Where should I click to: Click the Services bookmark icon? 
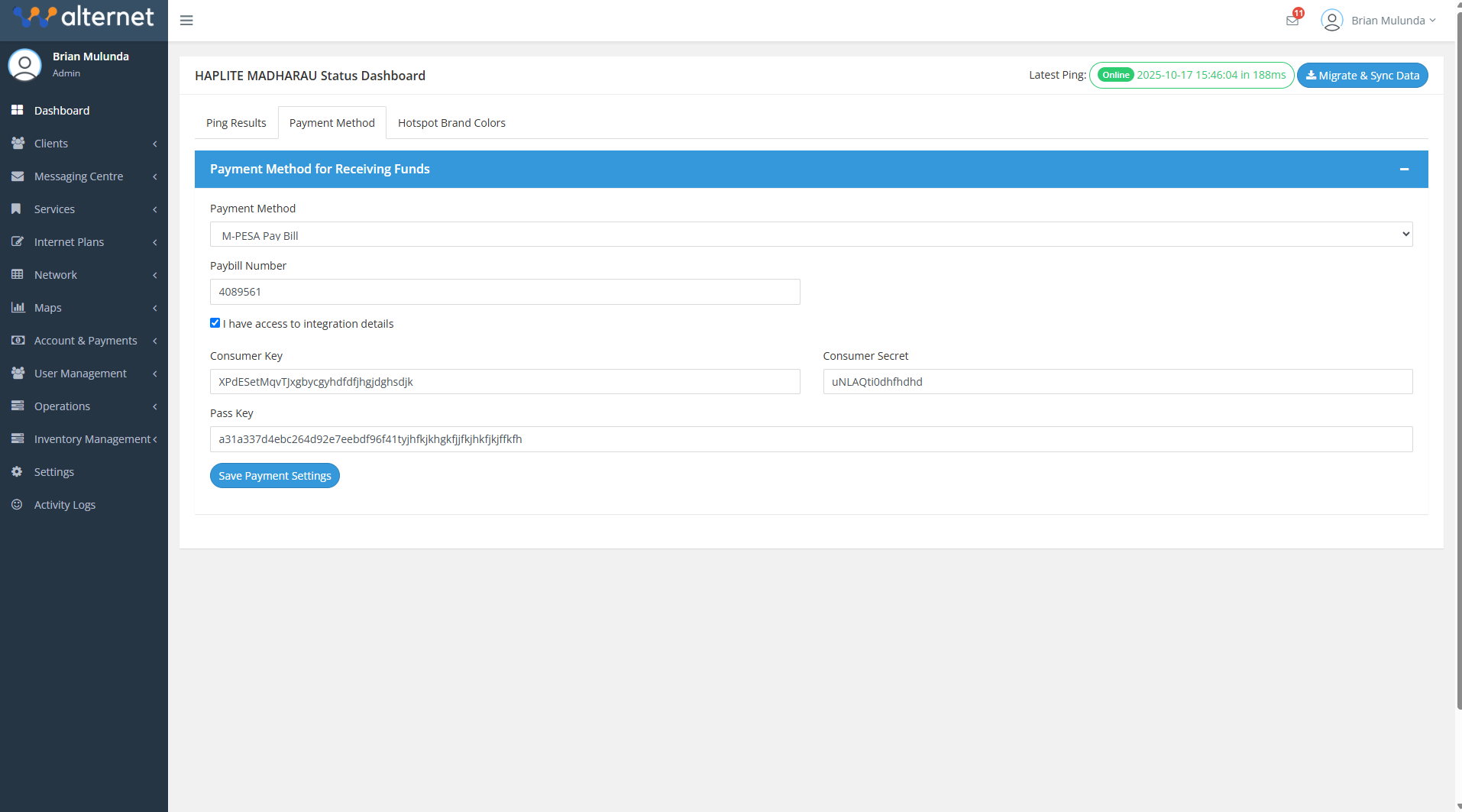point(18,209)
